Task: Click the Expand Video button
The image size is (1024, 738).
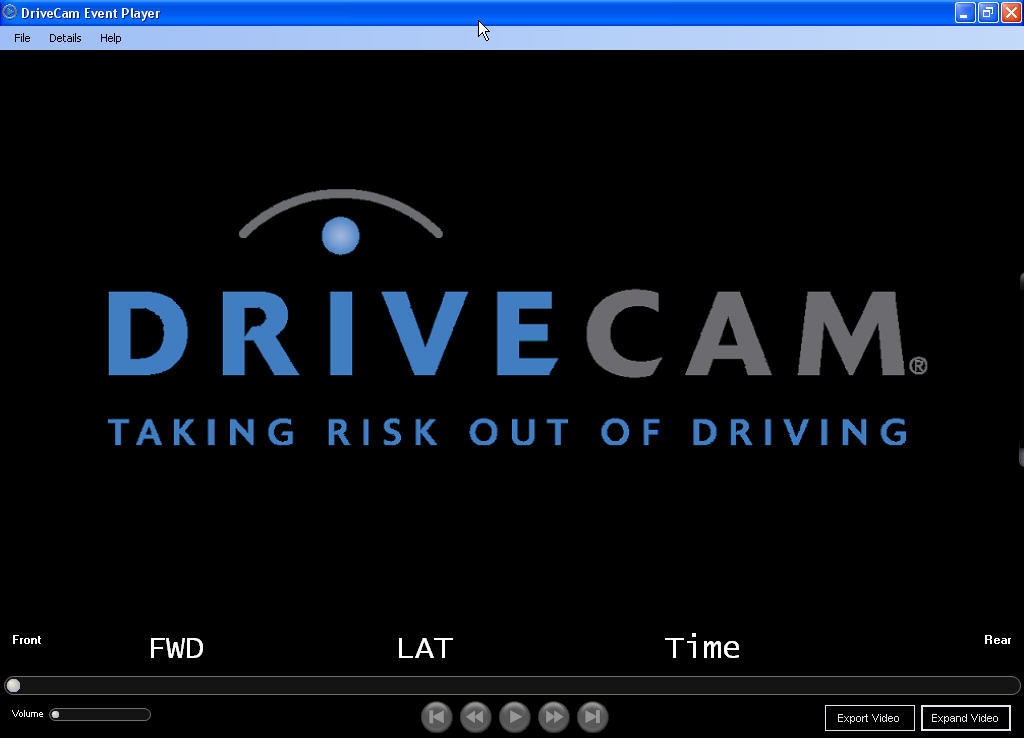Action: click(965, 718)
